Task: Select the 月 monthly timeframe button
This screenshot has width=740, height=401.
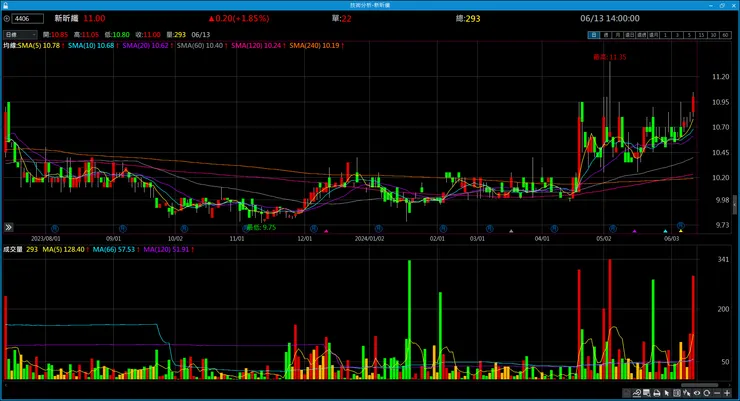Action: [618, 35]
